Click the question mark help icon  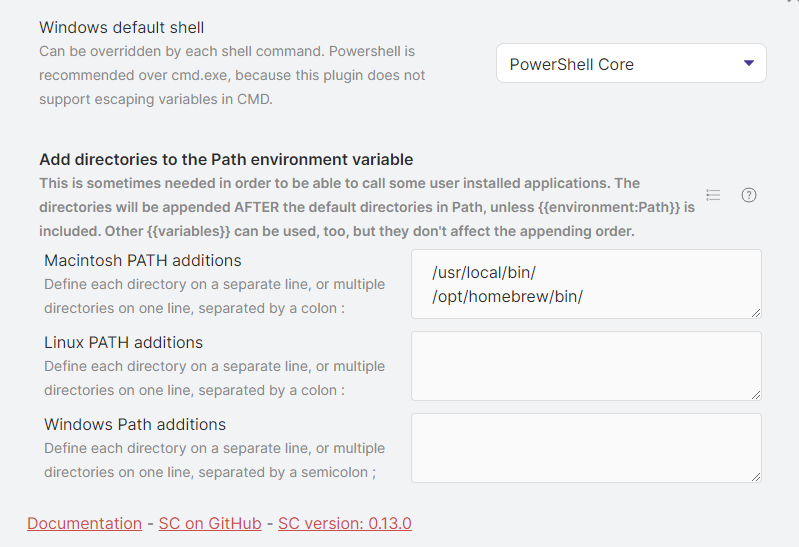[749, 195]
